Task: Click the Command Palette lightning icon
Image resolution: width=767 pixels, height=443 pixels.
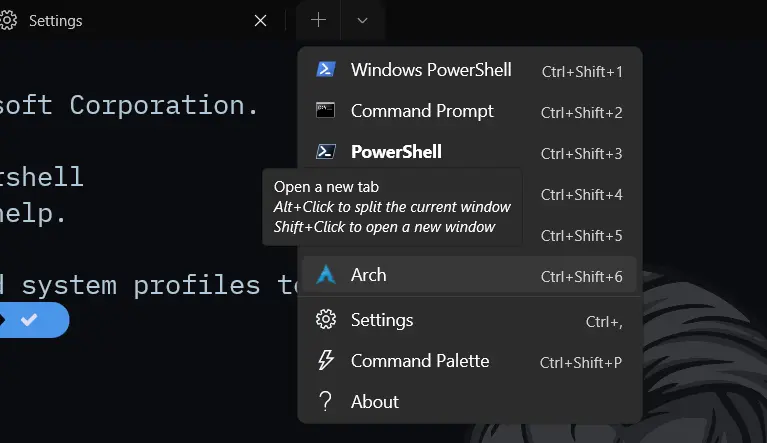Action: click(x=326, y=360)
